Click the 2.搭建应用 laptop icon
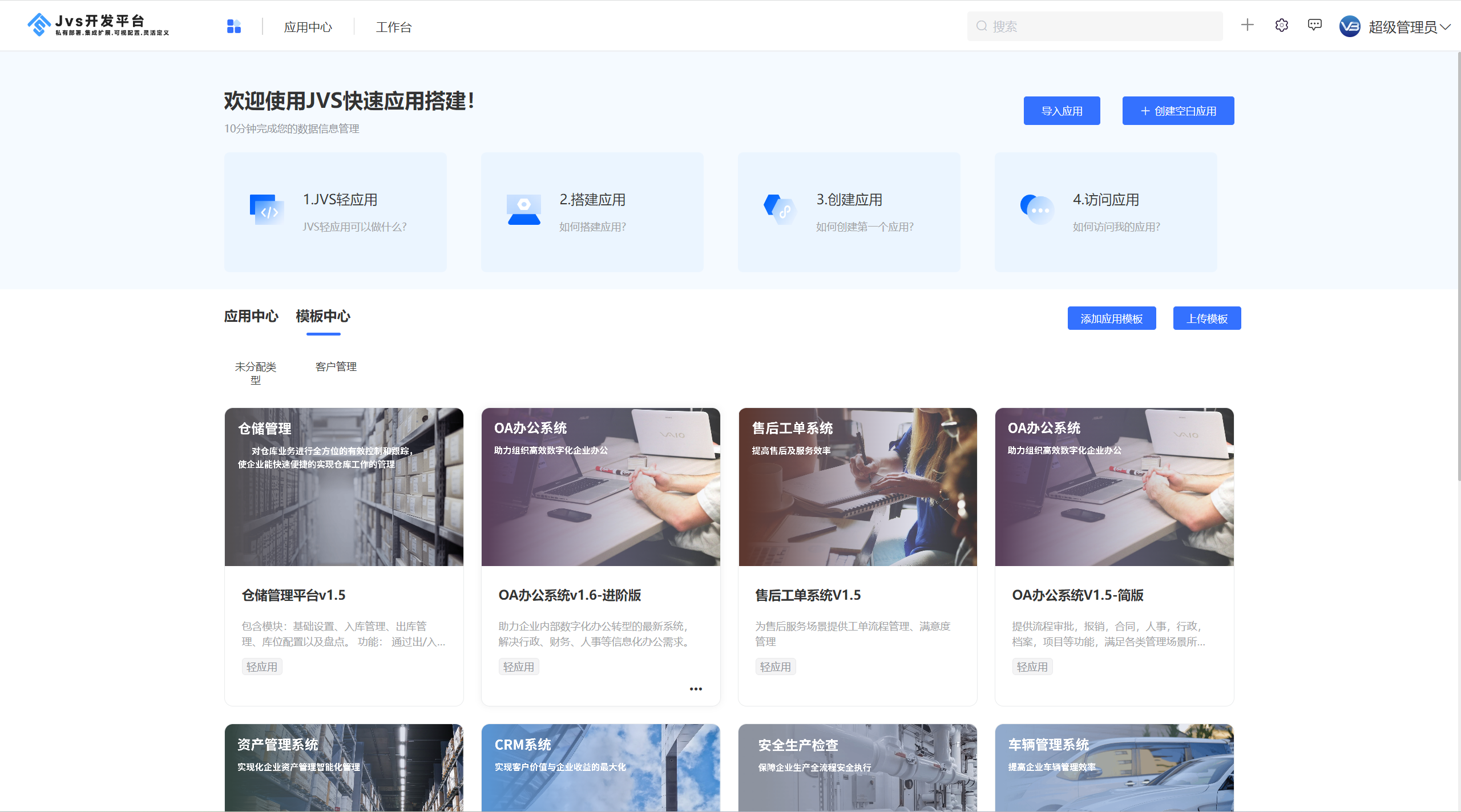The height and width of the screenshot is (812, 1461). click(x=524, y=209)
